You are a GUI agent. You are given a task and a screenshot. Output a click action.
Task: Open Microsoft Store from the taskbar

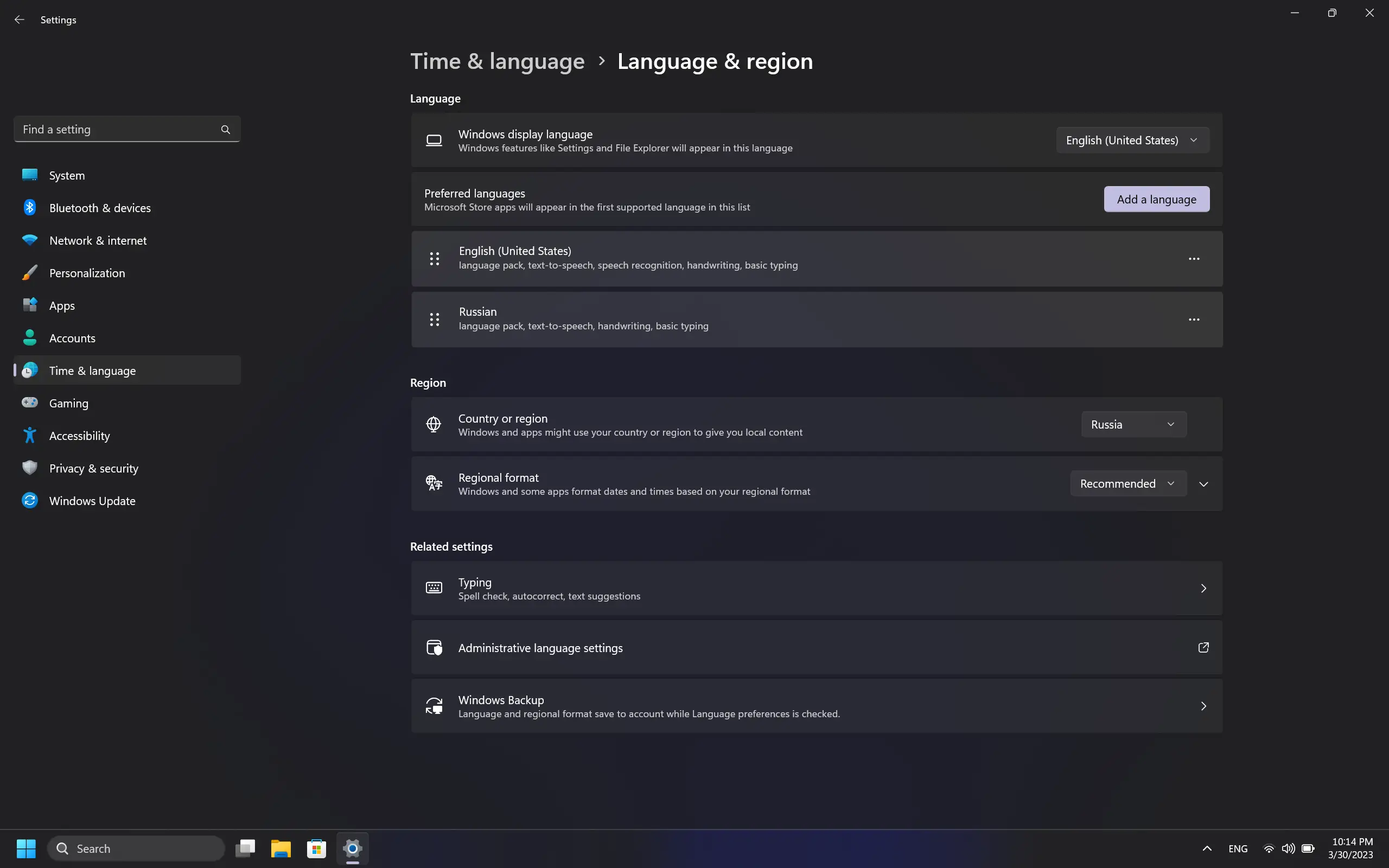click(316, 848)
